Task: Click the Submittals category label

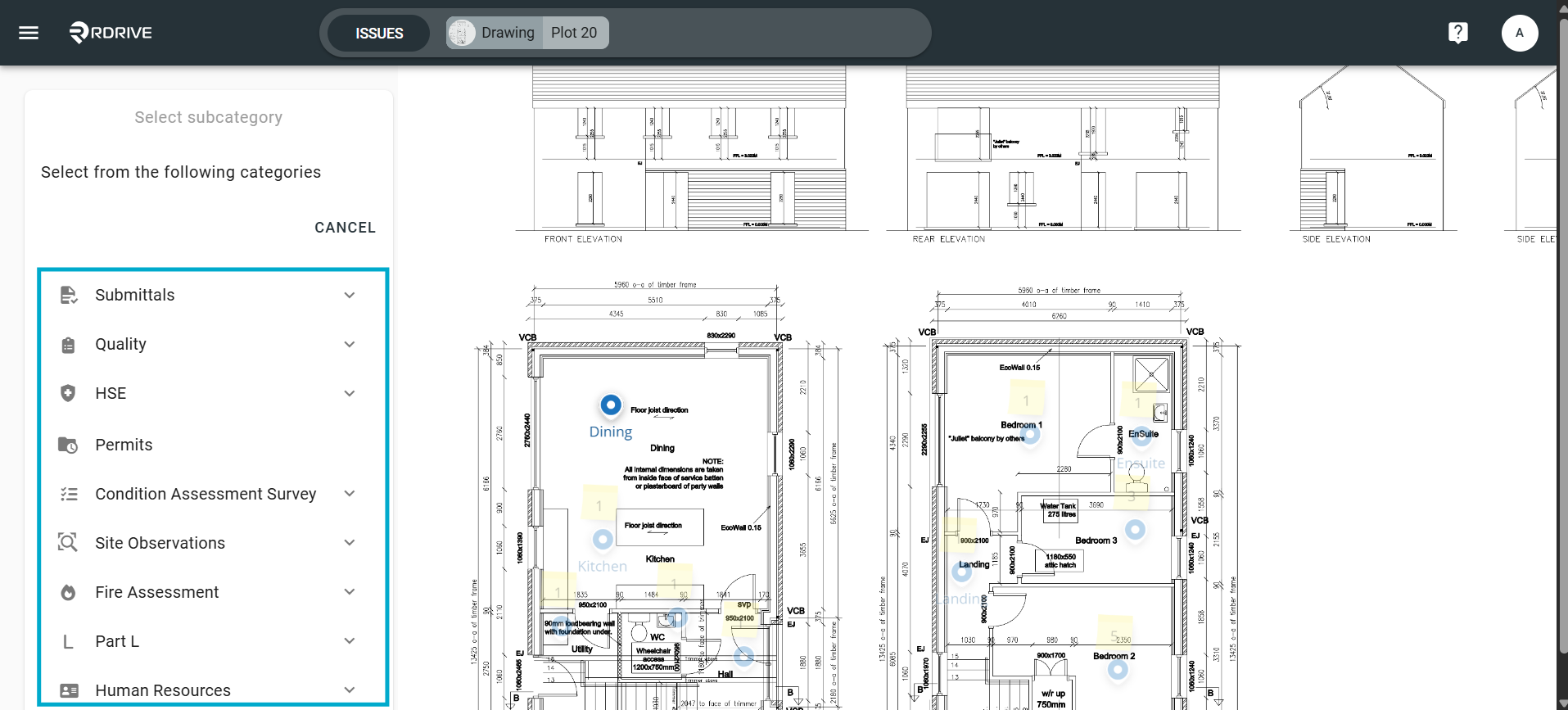Action: 135,295
